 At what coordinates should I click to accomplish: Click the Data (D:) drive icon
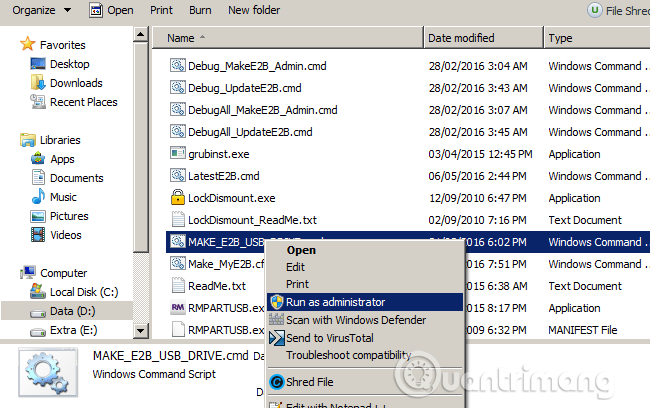(x=38, y=313)
